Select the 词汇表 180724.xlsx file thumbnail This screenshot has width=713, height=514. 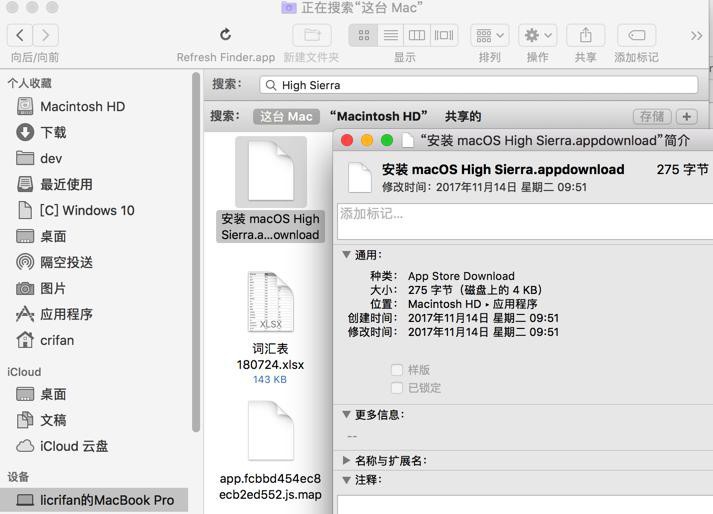click(x=271, y=302)
